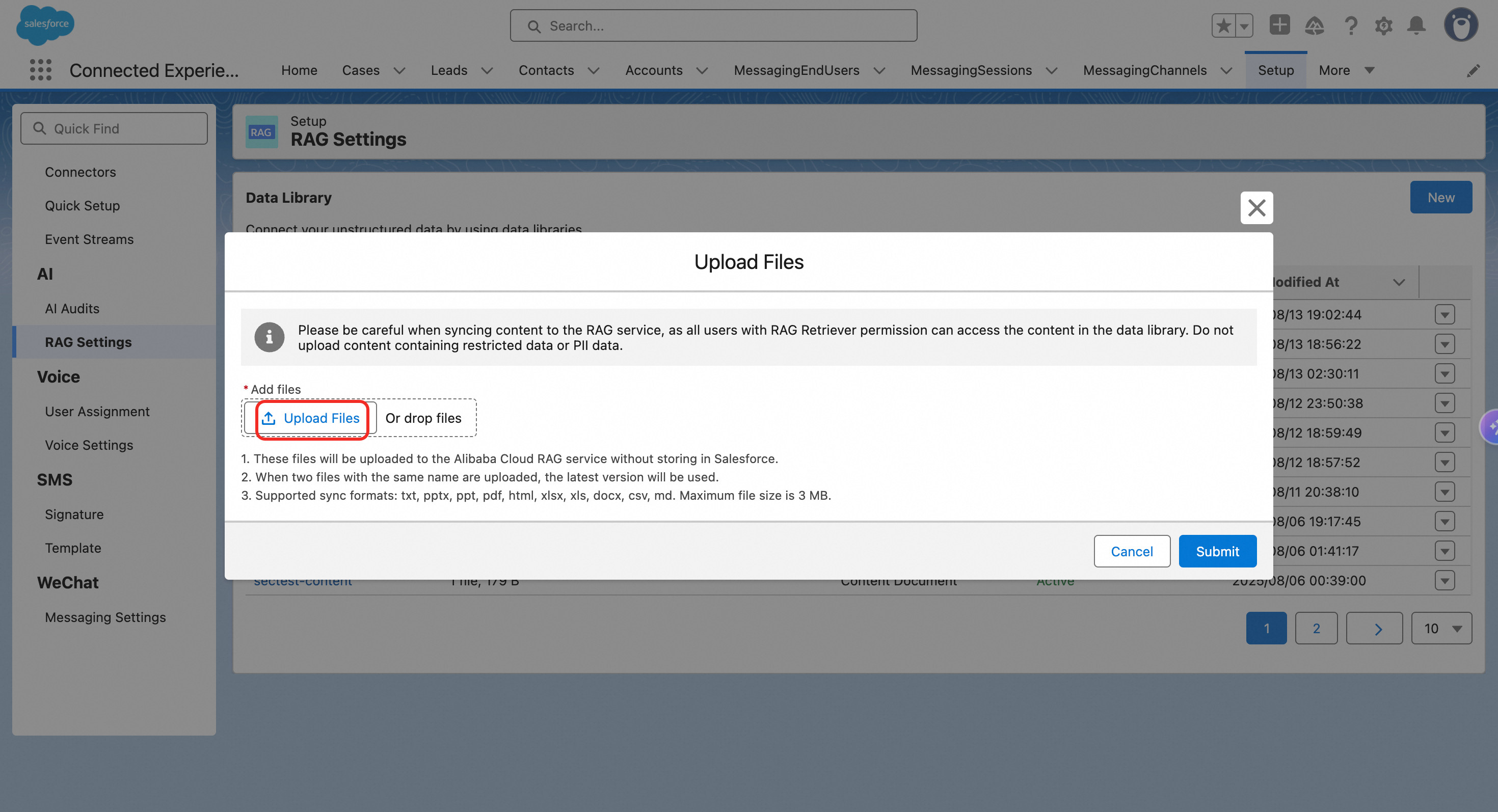The height and width of the screenshot is (812, 1498).
Task: Open row actions for 08/06 00:39:00 entry
Action: click(1444, 580)
